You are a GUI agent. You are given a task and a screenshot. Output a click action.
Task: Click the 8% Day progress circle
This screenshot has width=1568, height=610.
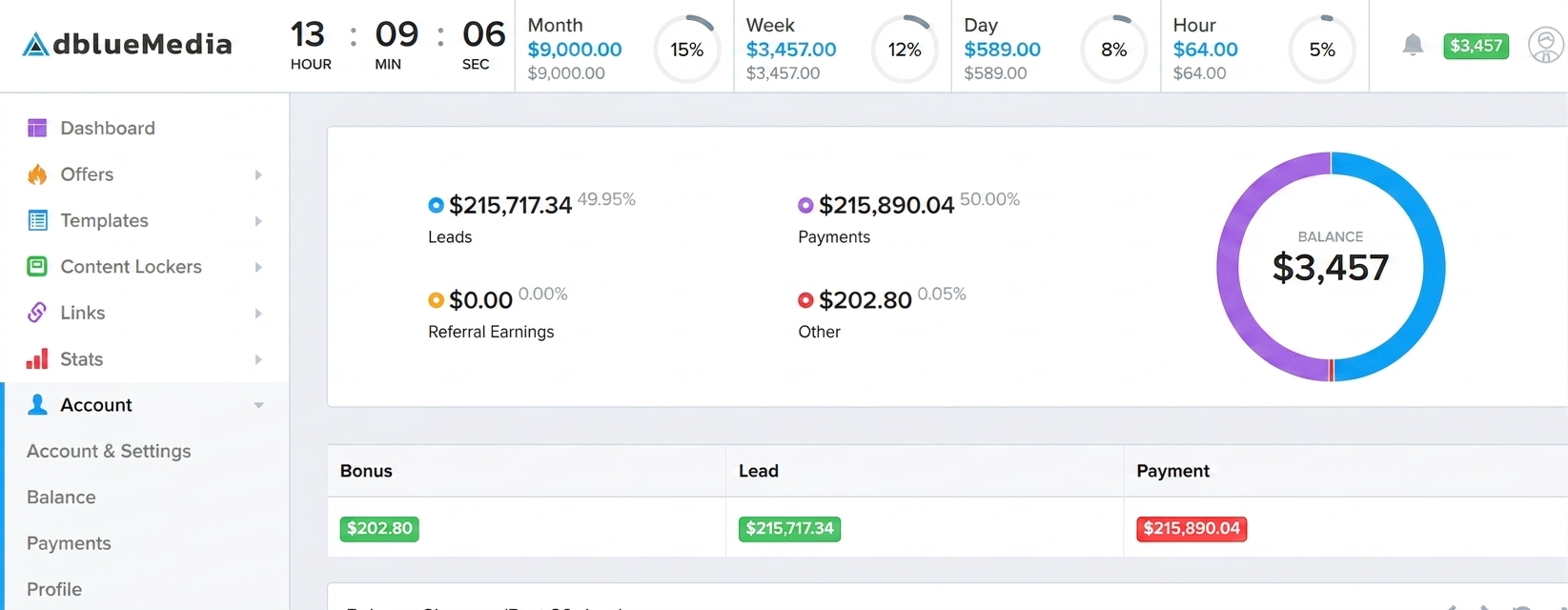[1113, 50]
